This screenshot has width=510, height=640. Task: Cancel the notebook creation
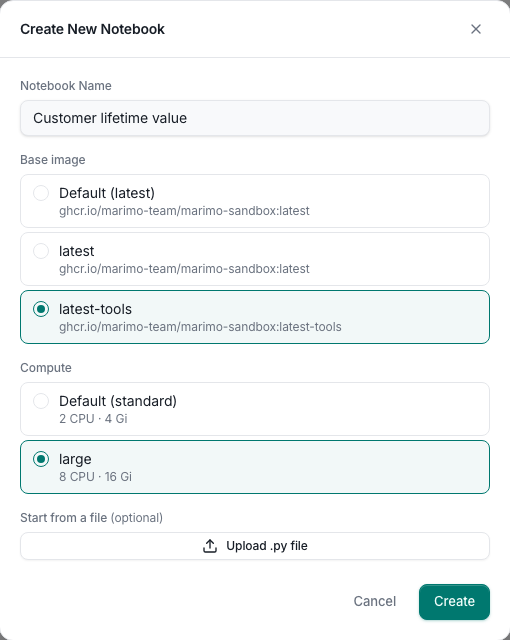pos(375,601)
